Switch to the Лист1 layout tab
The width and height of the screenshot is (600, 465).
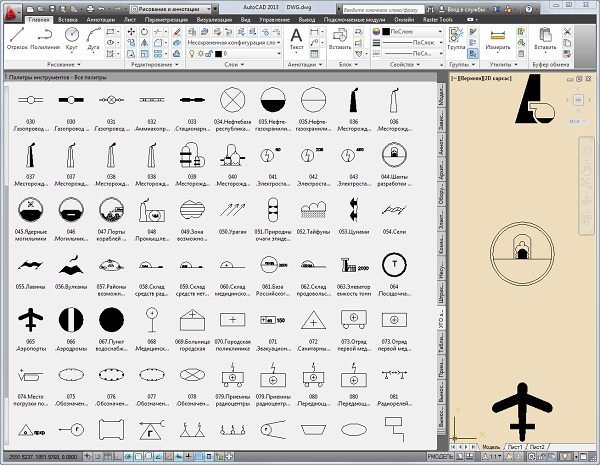point(516,447)
